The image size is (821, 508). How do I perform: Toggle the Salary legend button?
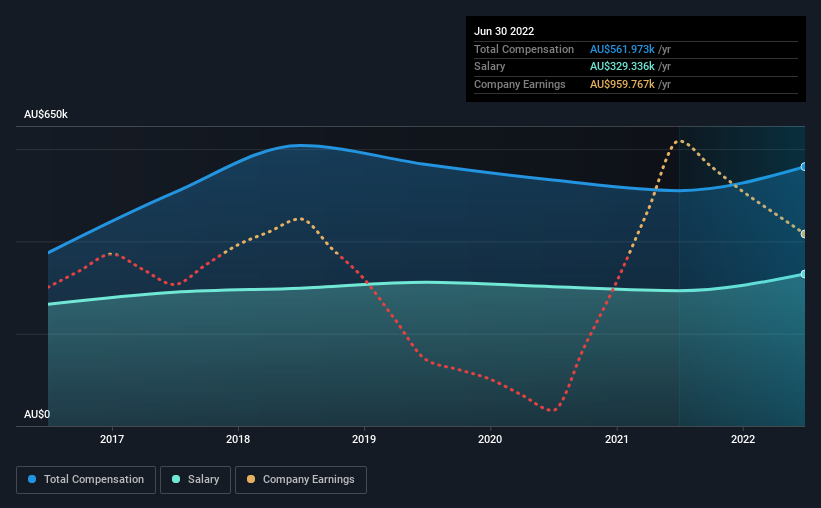coord(195,480)
